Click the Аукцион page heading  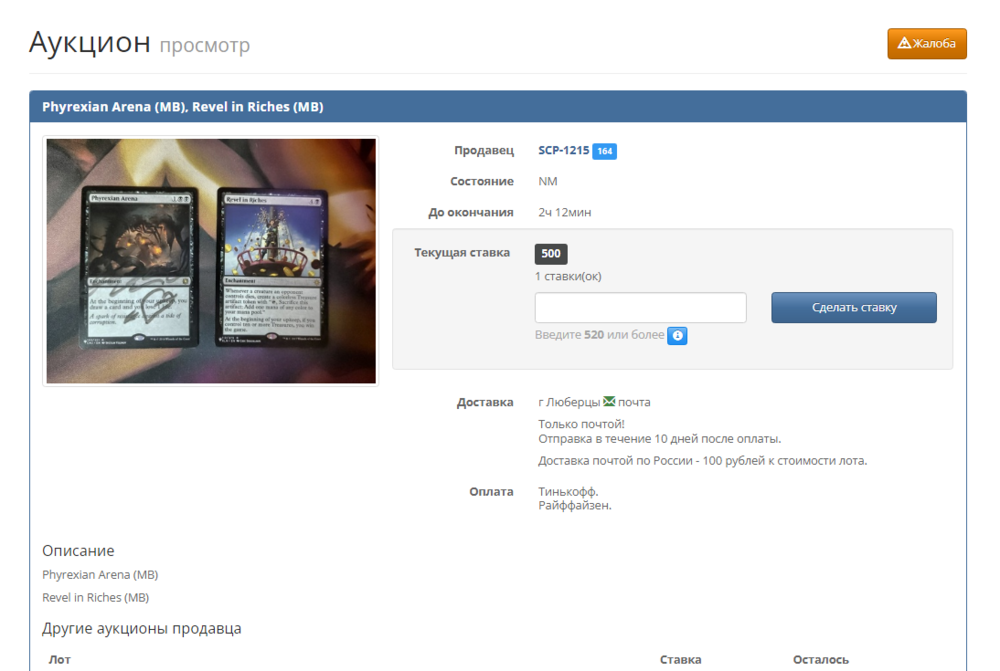(x=90, y=43)
